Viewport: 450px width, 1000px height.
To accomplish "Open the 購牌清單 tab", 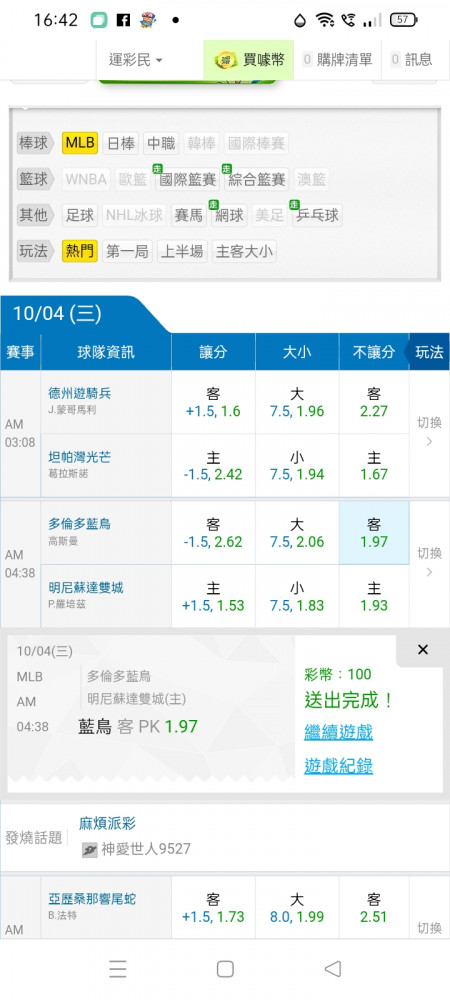I will coord(337,60).
